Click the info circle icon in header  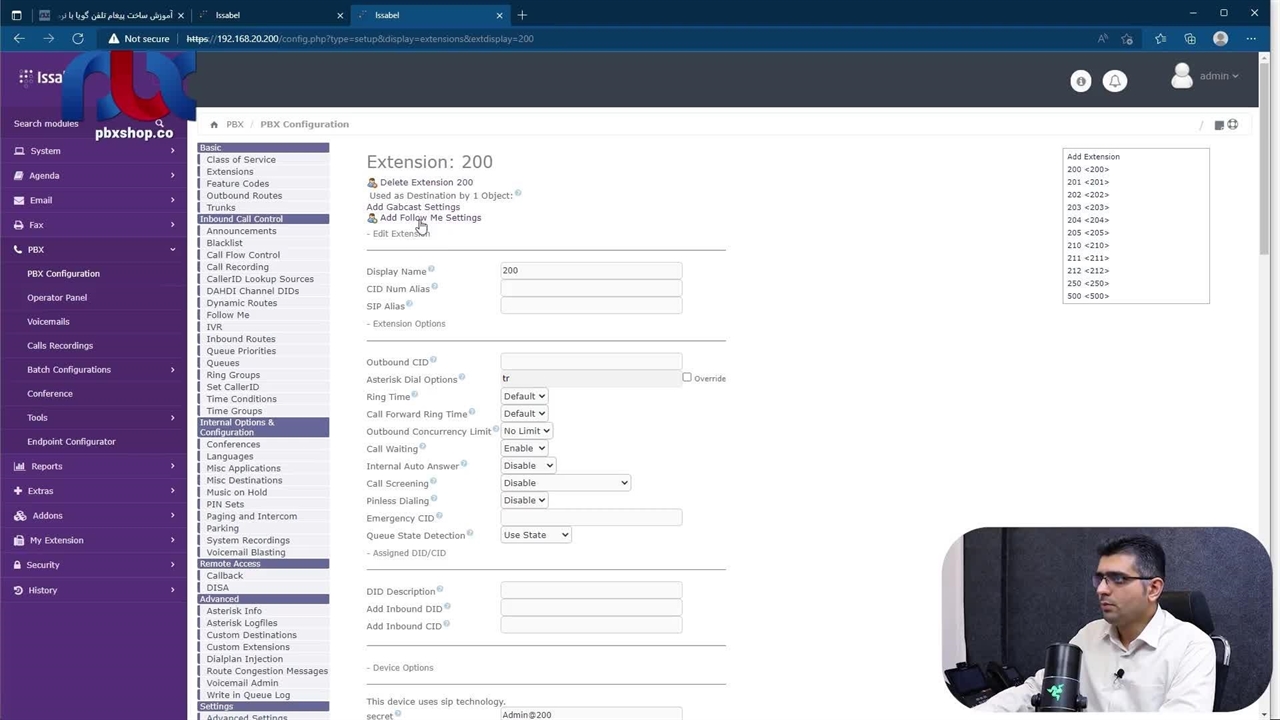point(1080,81)
